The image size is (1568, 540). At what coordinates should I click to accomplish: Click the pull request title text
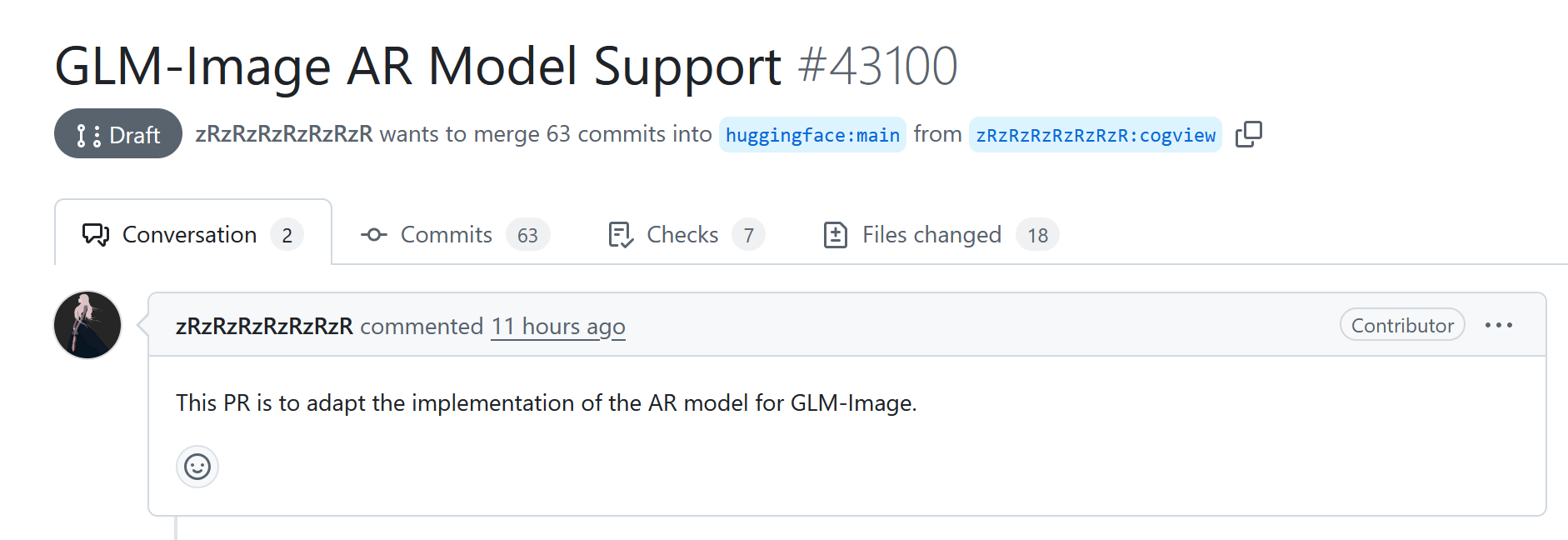417,66
